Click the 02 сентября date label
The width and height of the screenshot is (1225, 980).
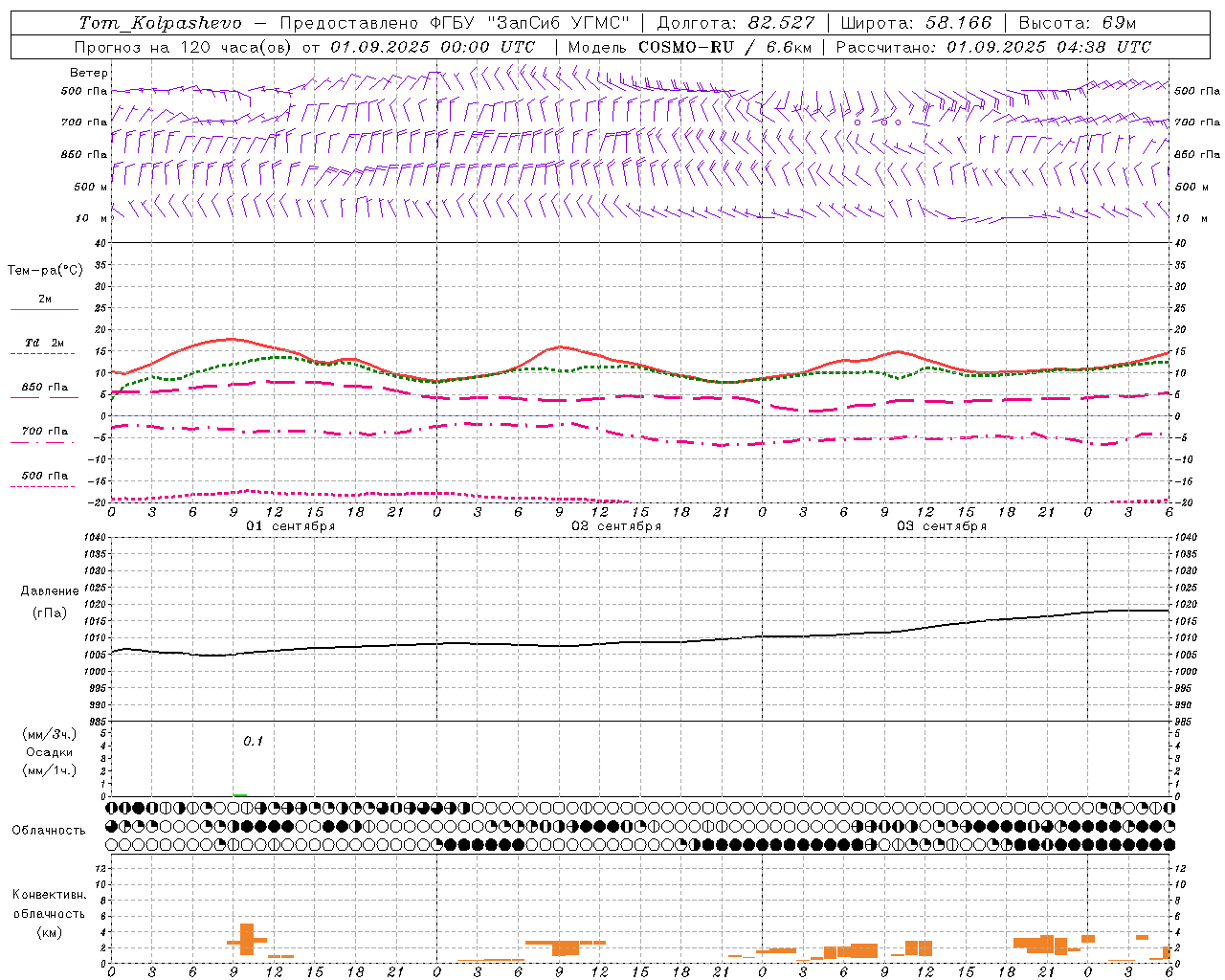click(616, 526)
